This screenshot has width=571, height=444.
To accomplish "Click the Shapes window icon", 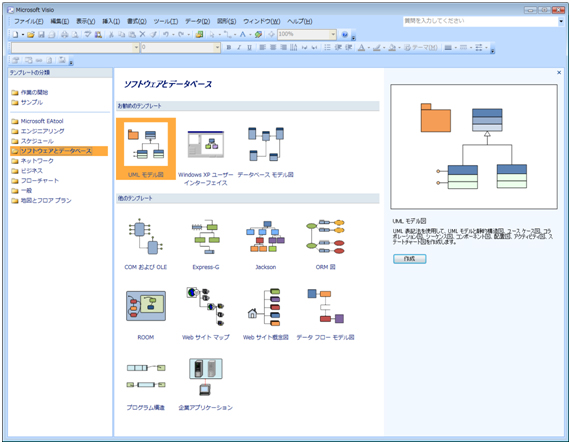I will (199, 35).
